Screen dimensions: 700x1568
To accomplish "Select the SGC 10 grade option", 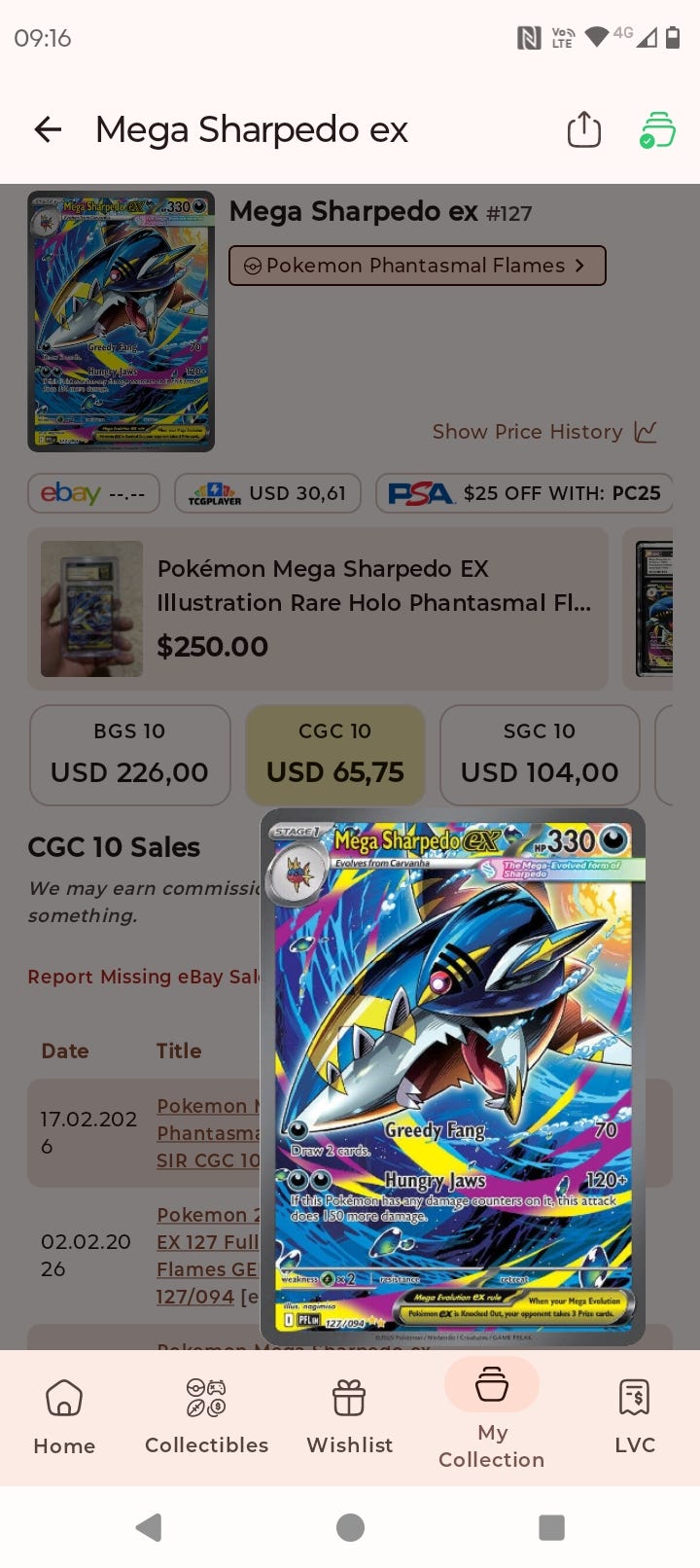I will [540, 755].
